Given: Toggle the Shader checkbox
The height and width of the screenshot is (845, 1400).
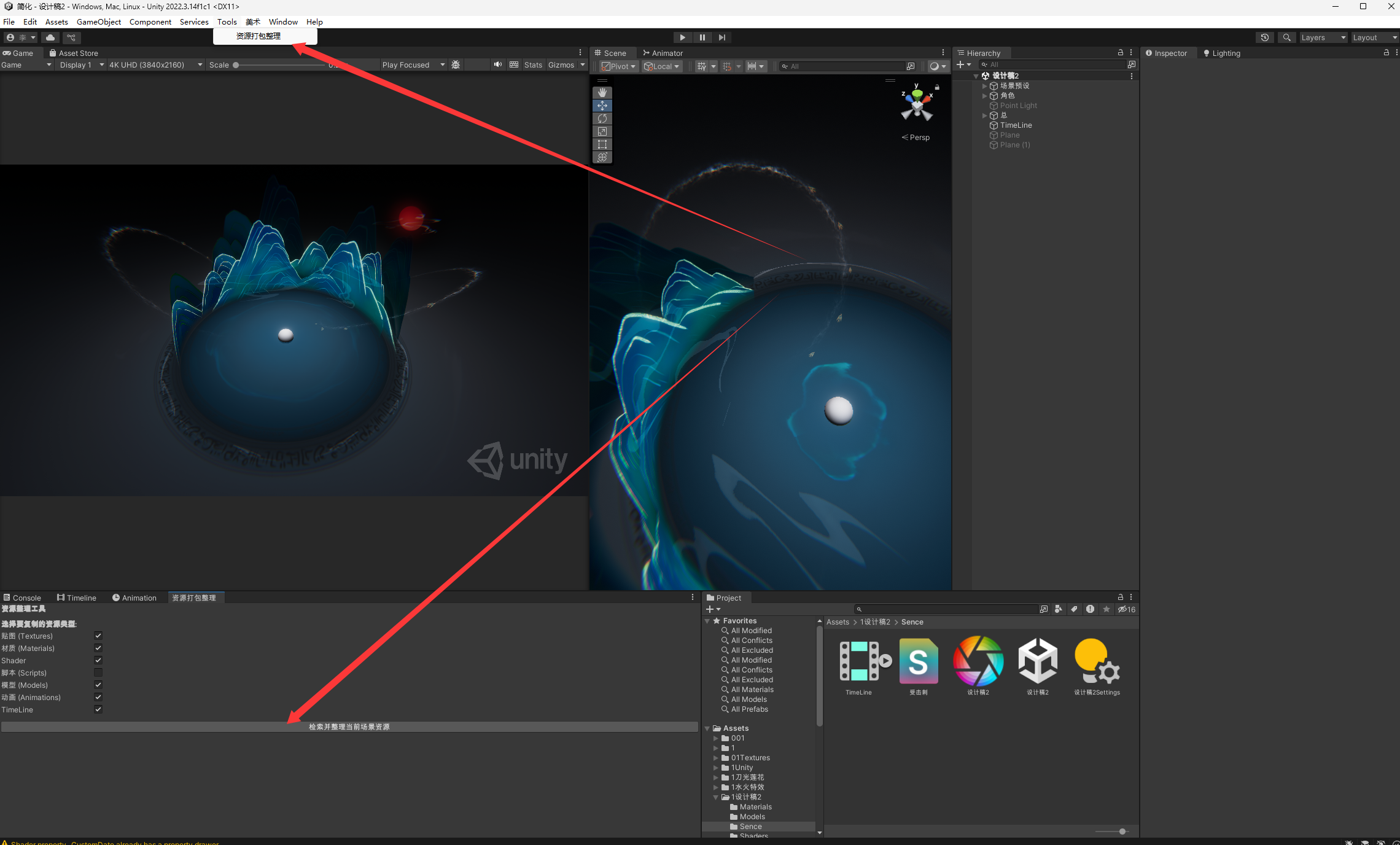Looking at the screenshot, I should pyautogui.click(x=98, y=660).
